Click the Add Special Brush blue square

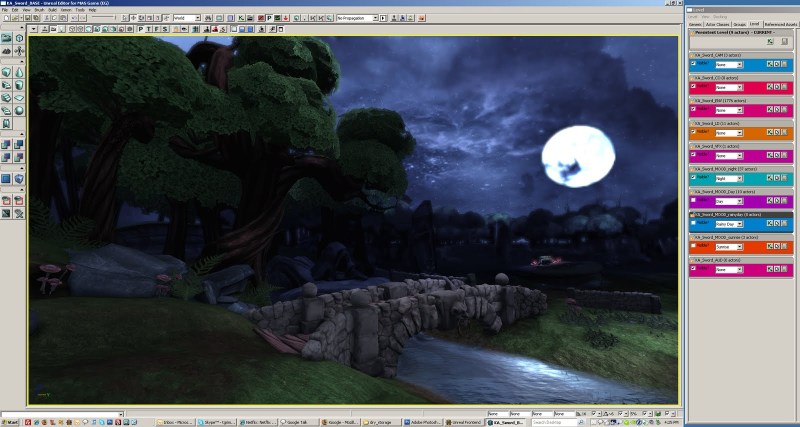(x=6, y=179)
